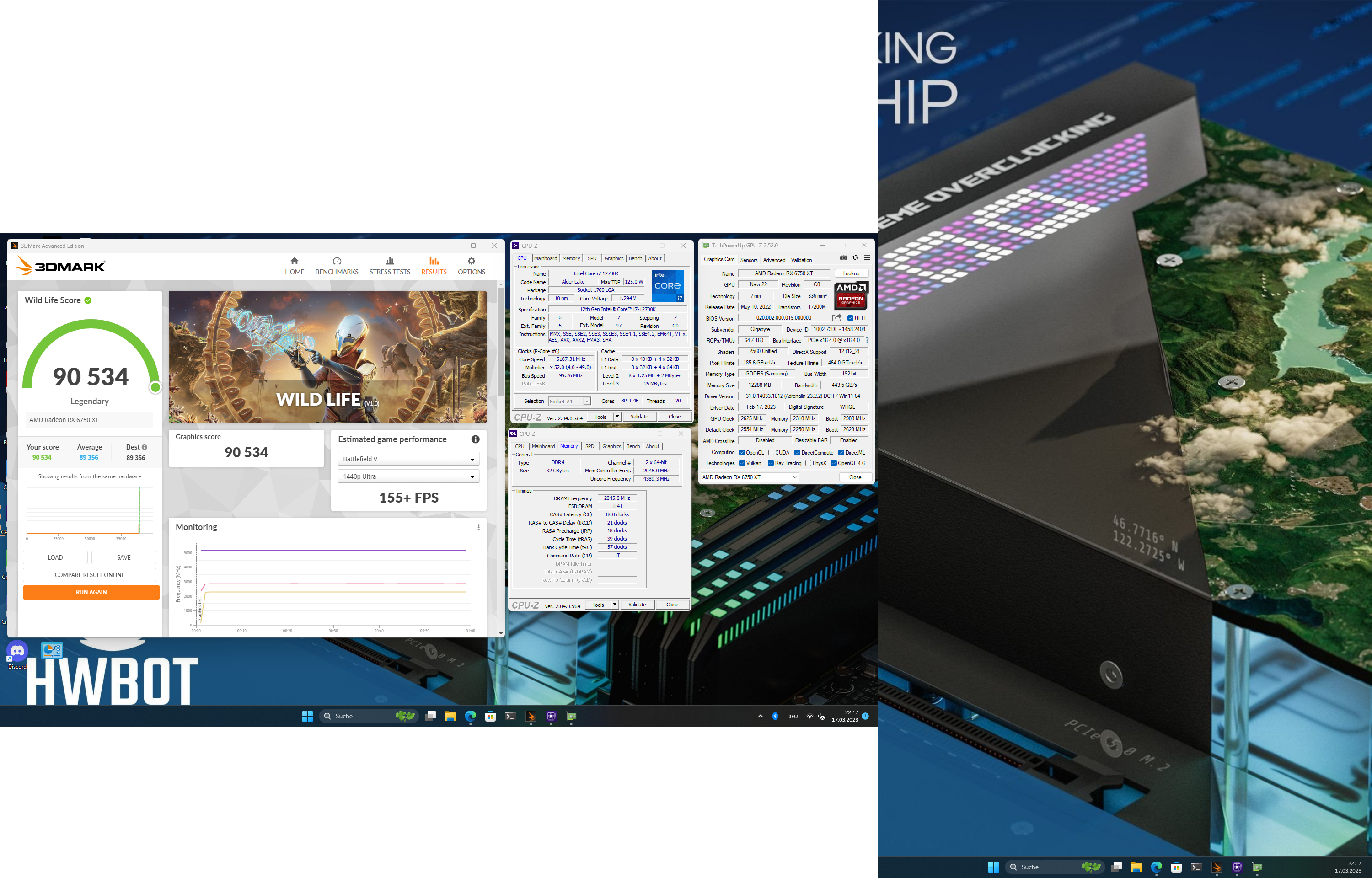Toggle the PhysX checkbox in GPU-Z
Screen dimensions: 1372x878
(808, 463)
